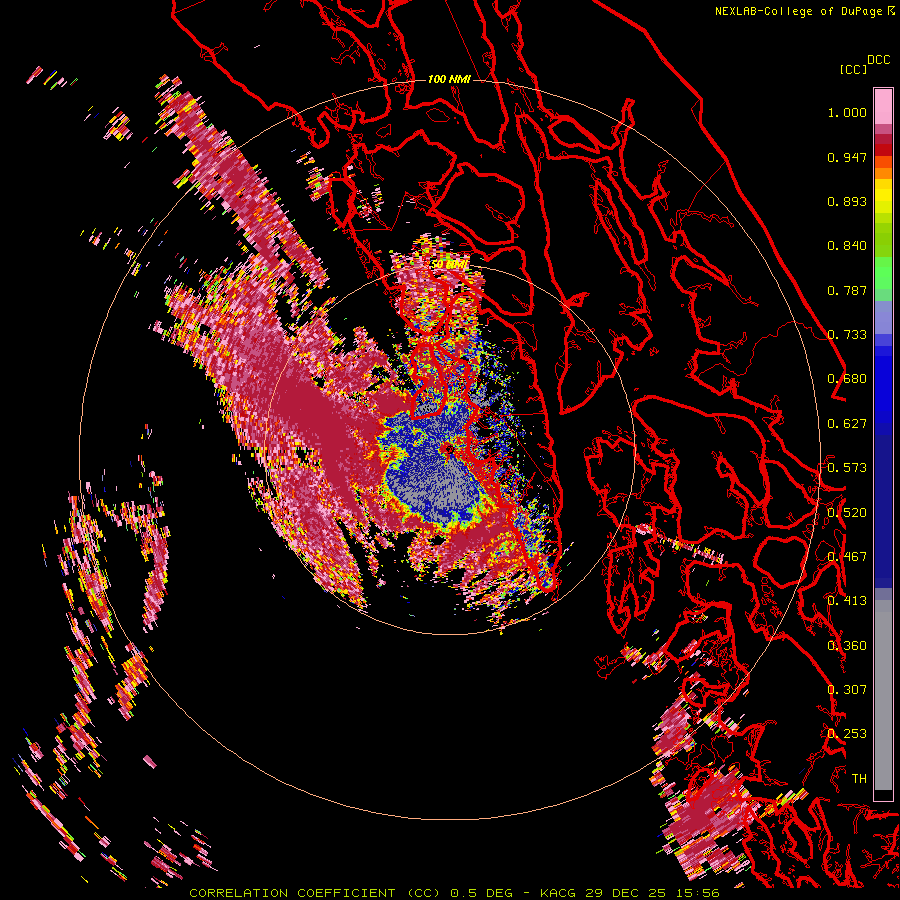Select the 0.253 legend value

[x=847, y=734]
